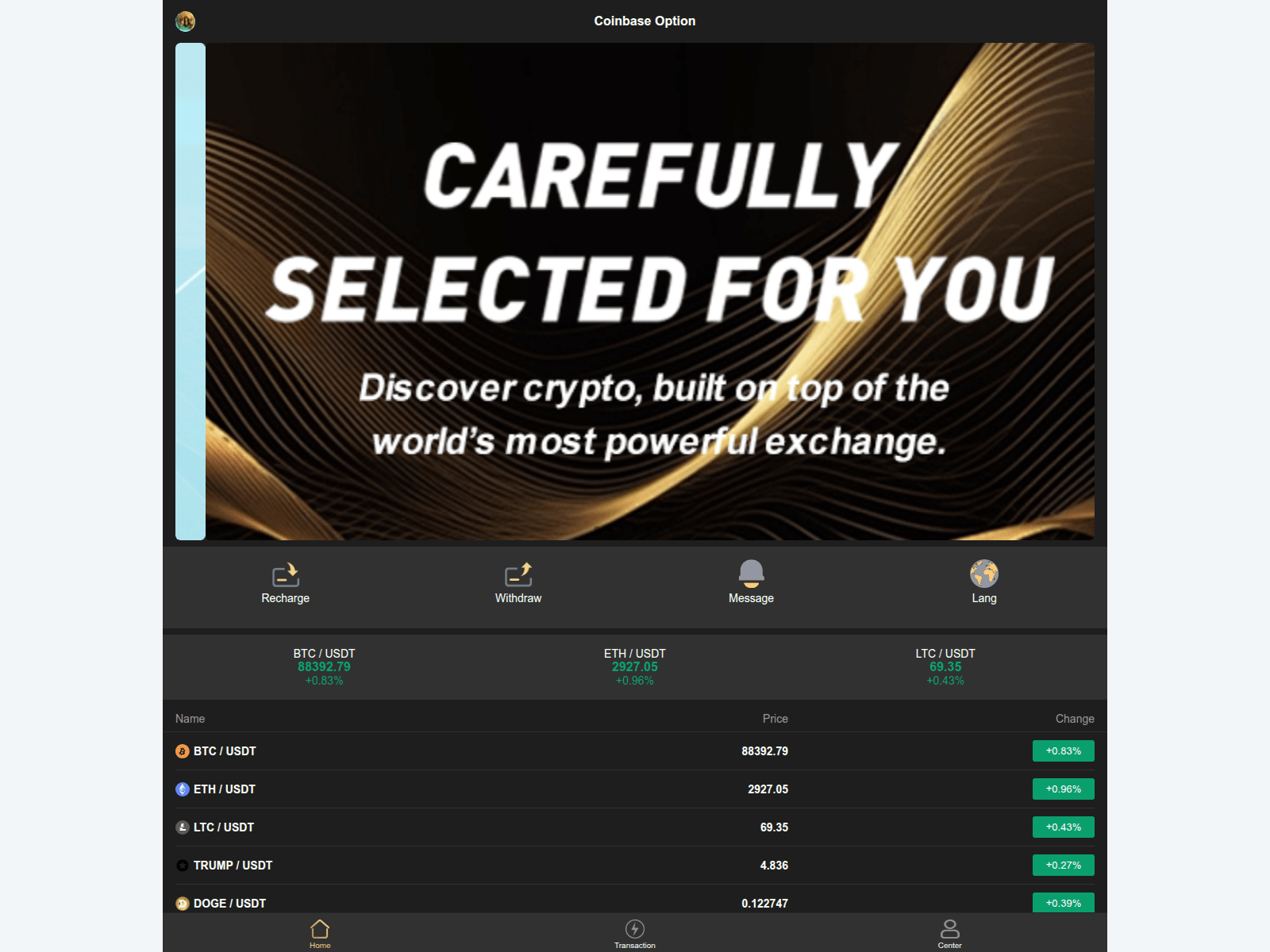The image size is (1270, 952).
Task: Open the user avatar in header
Action: (185, 21)
